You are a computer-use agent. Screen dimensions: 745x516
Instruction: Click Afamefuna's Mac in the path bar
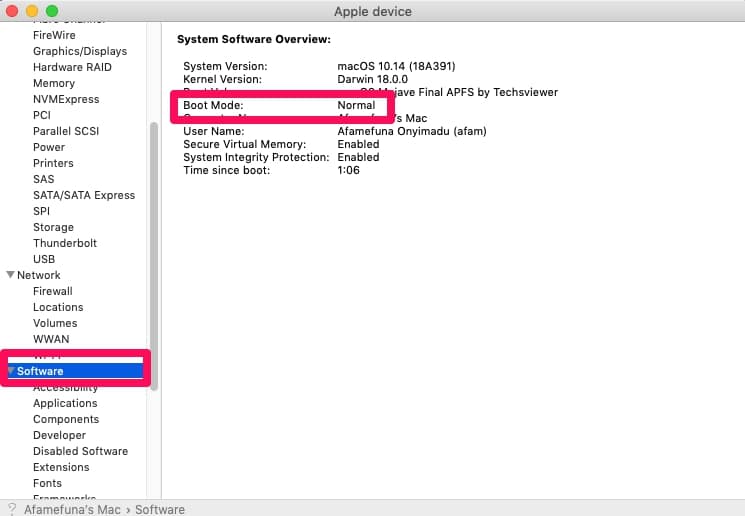[72, 509]
